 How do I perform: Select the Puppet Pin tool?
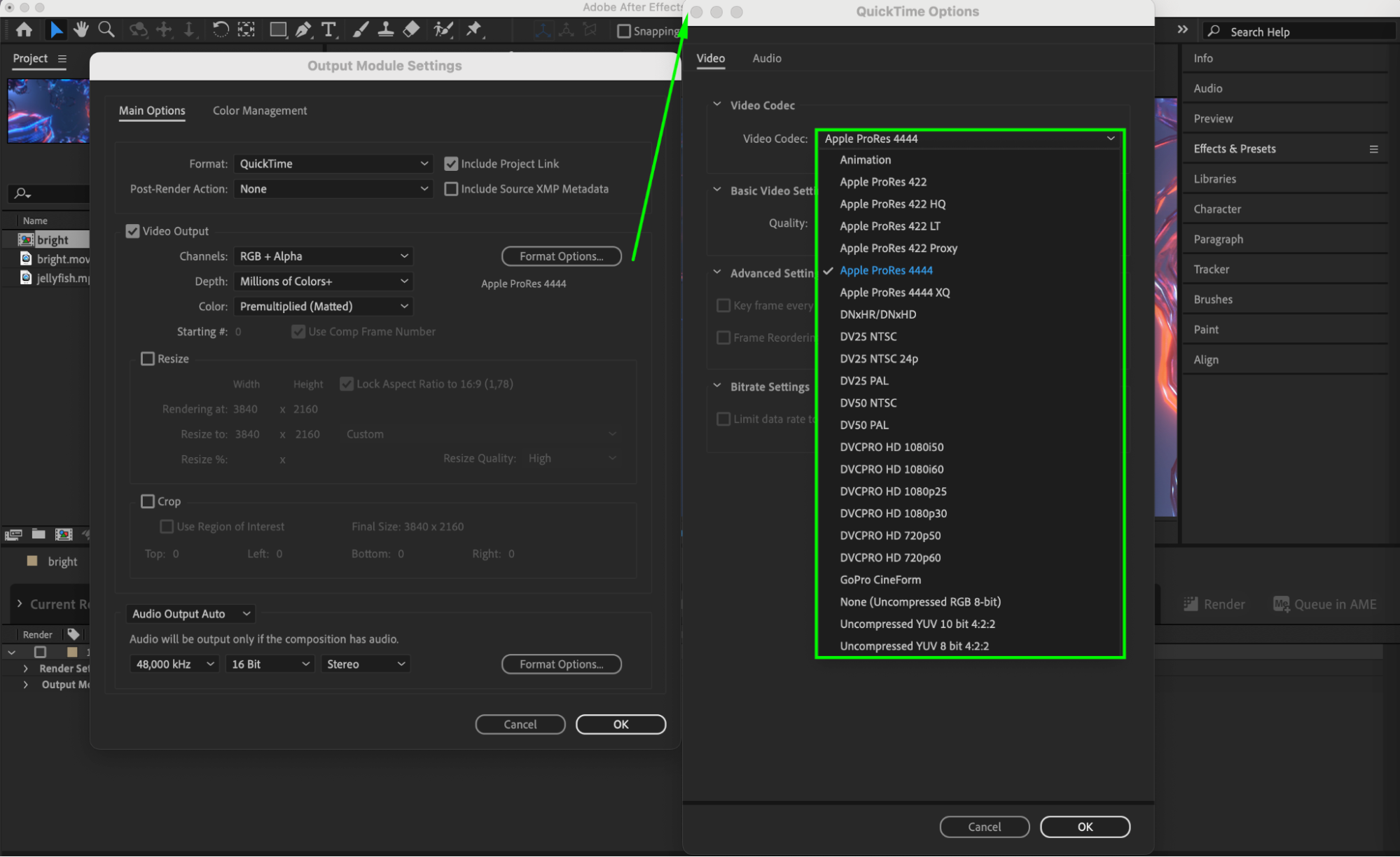474,29
